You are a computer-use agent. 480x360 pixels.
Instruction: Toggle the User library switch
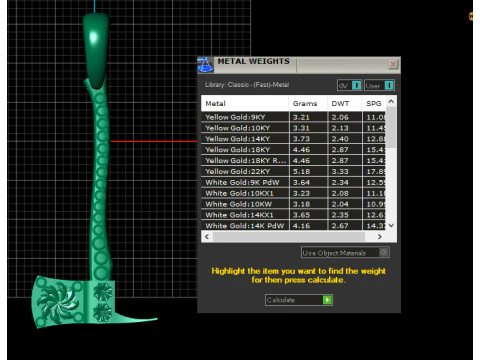pyautogui.click(x=380, y=86)
